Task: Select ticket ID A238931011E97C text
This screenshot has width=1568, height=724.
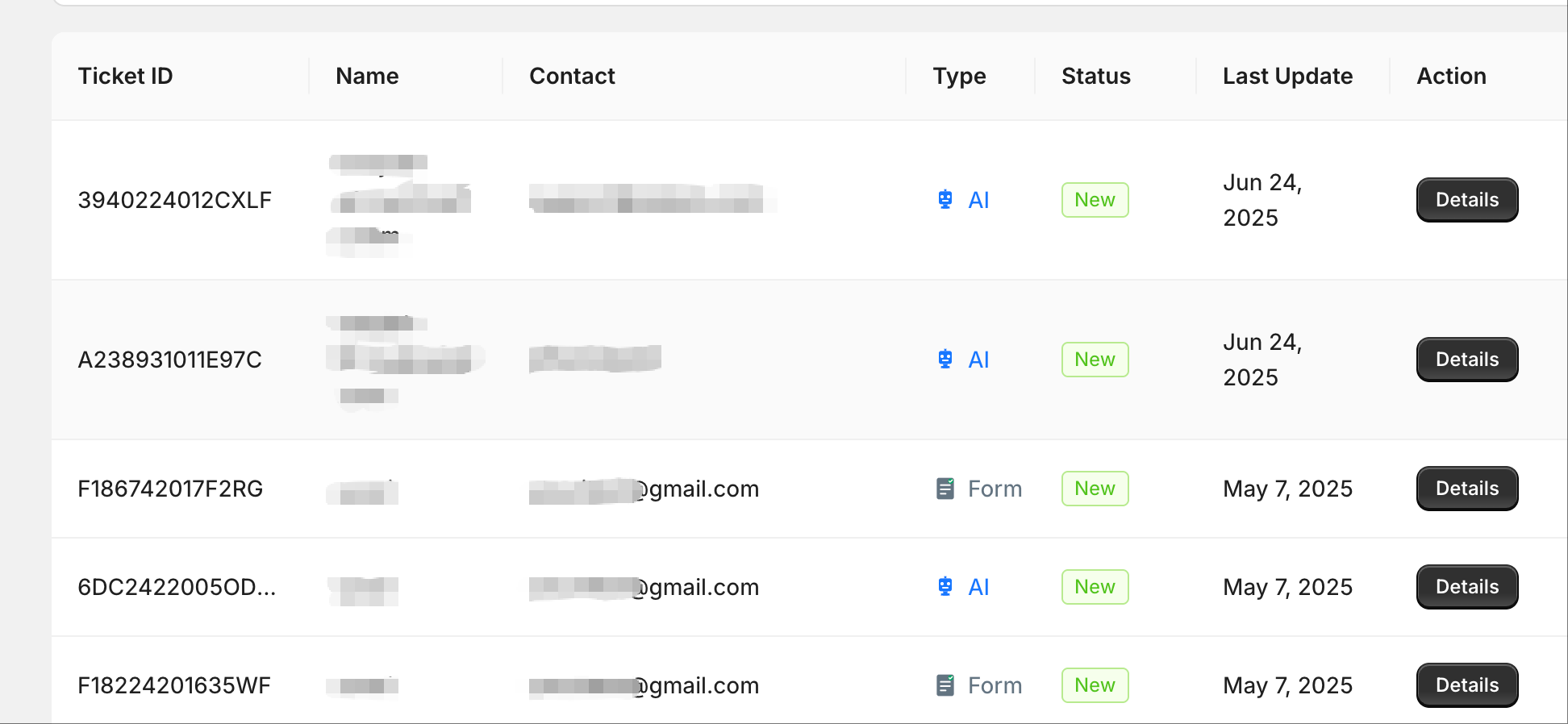Action: tap(169, 360)
